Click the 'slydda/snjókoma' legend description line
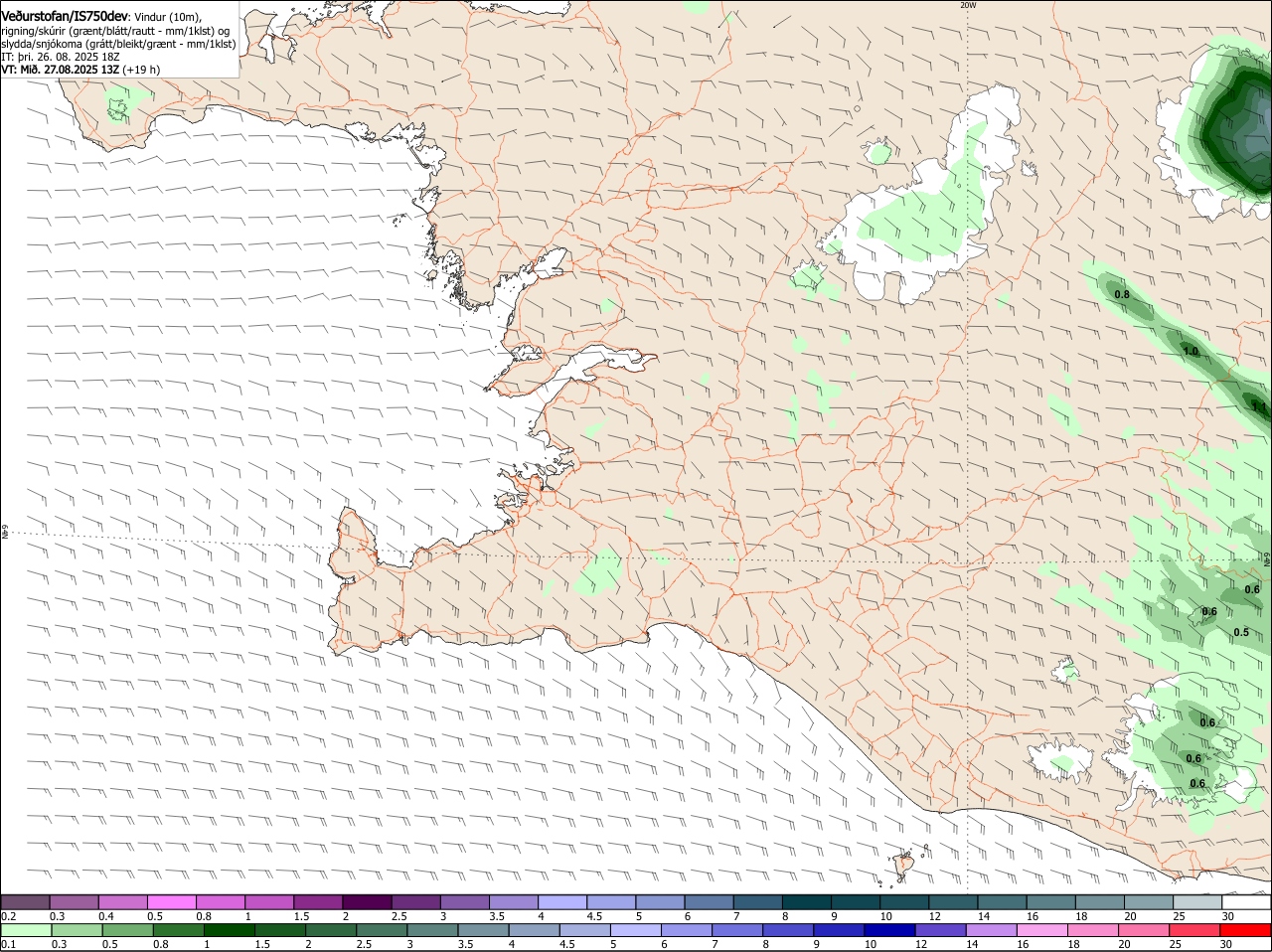 [118, 44]
